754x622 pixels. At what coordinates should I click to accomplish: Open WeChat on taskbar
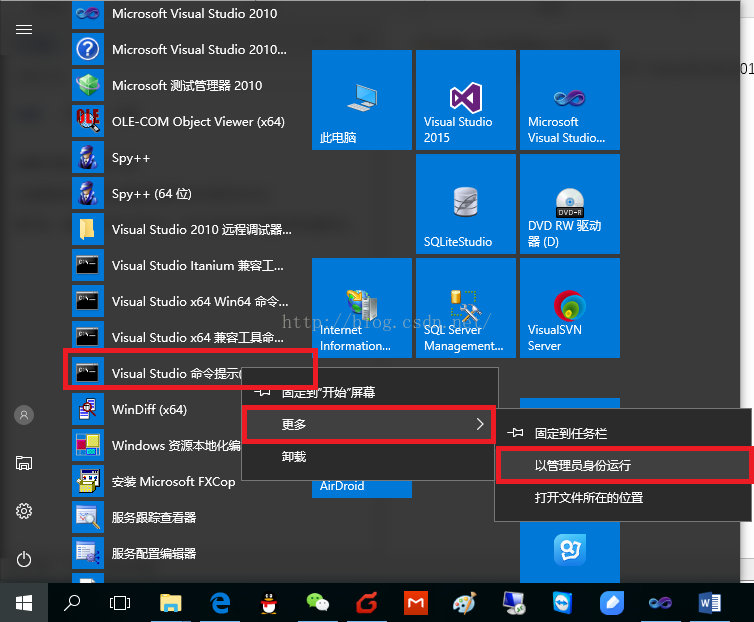pos(318,603)
